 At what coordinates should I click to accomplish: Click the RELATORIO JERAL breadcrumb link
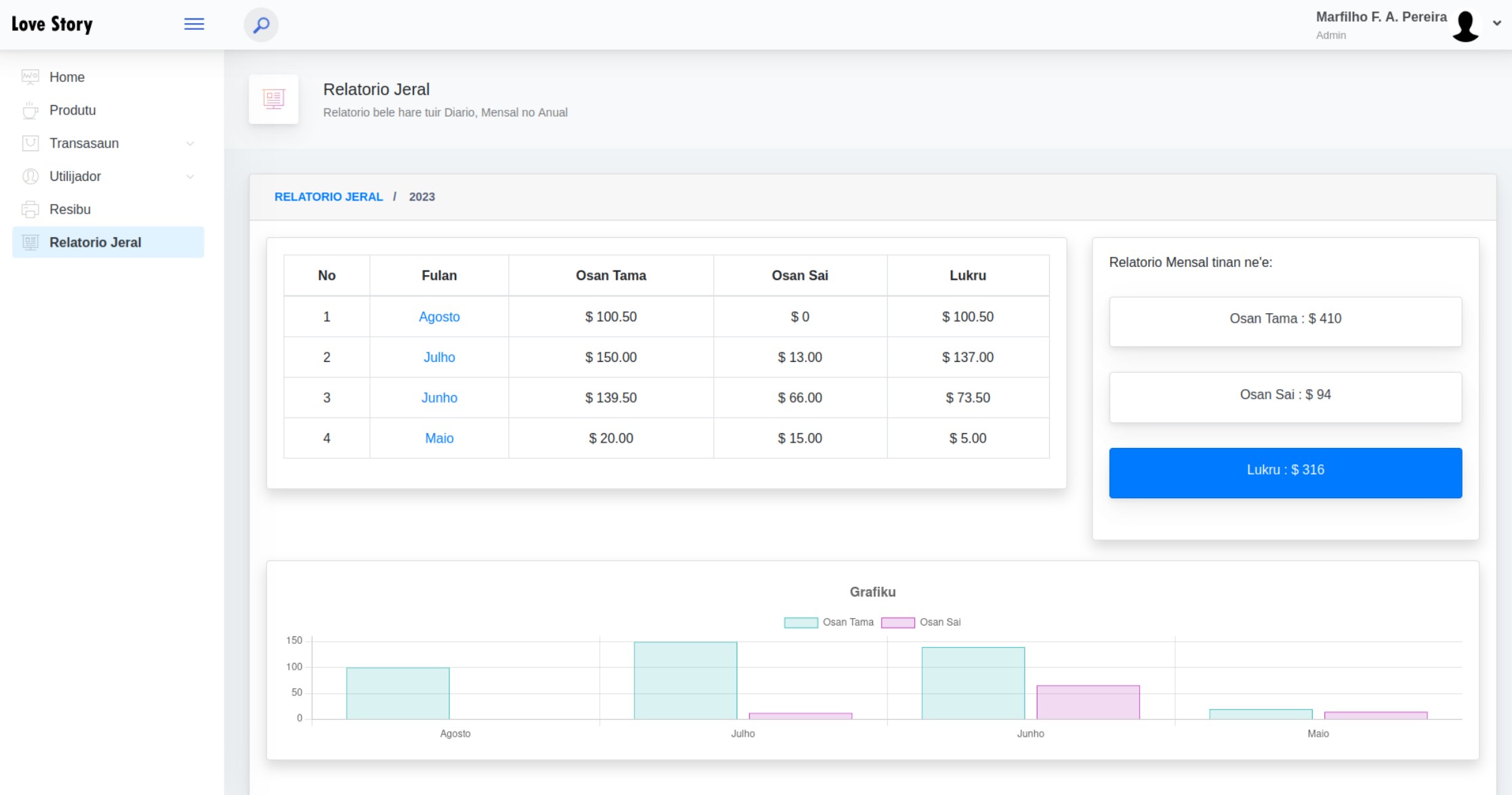coord(329,197)
